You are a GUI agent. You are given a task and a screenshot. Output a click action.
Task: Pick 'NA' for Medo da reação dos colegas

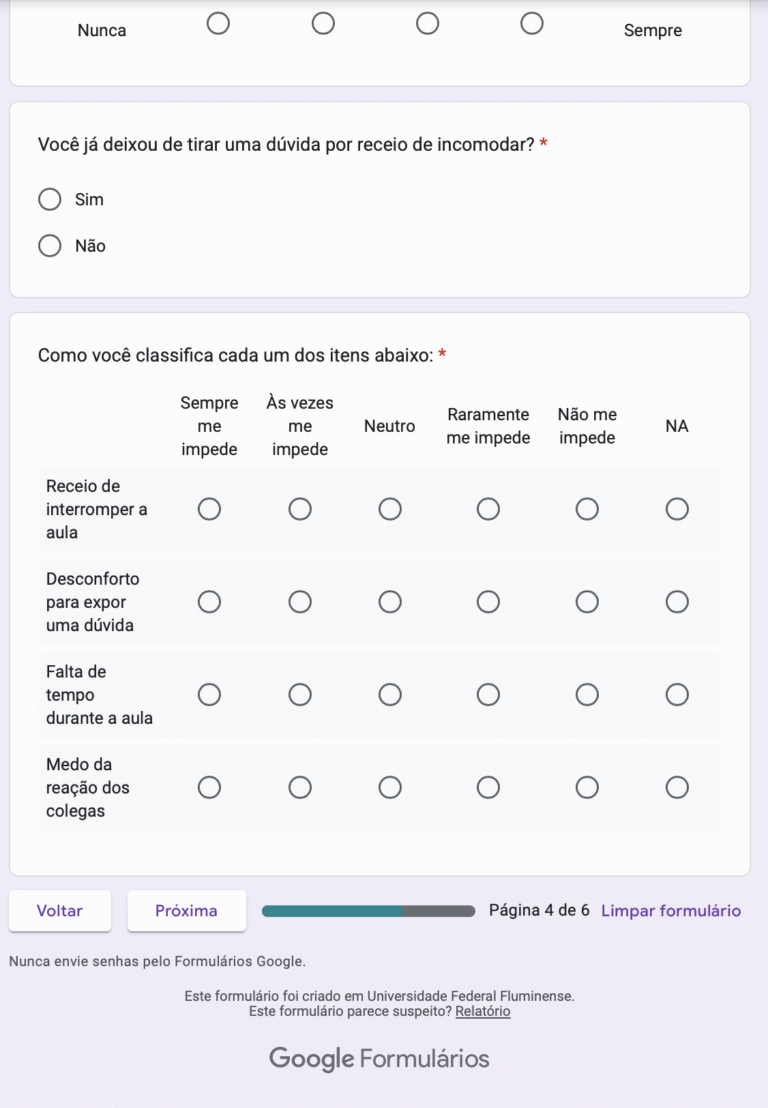[677, 788]
